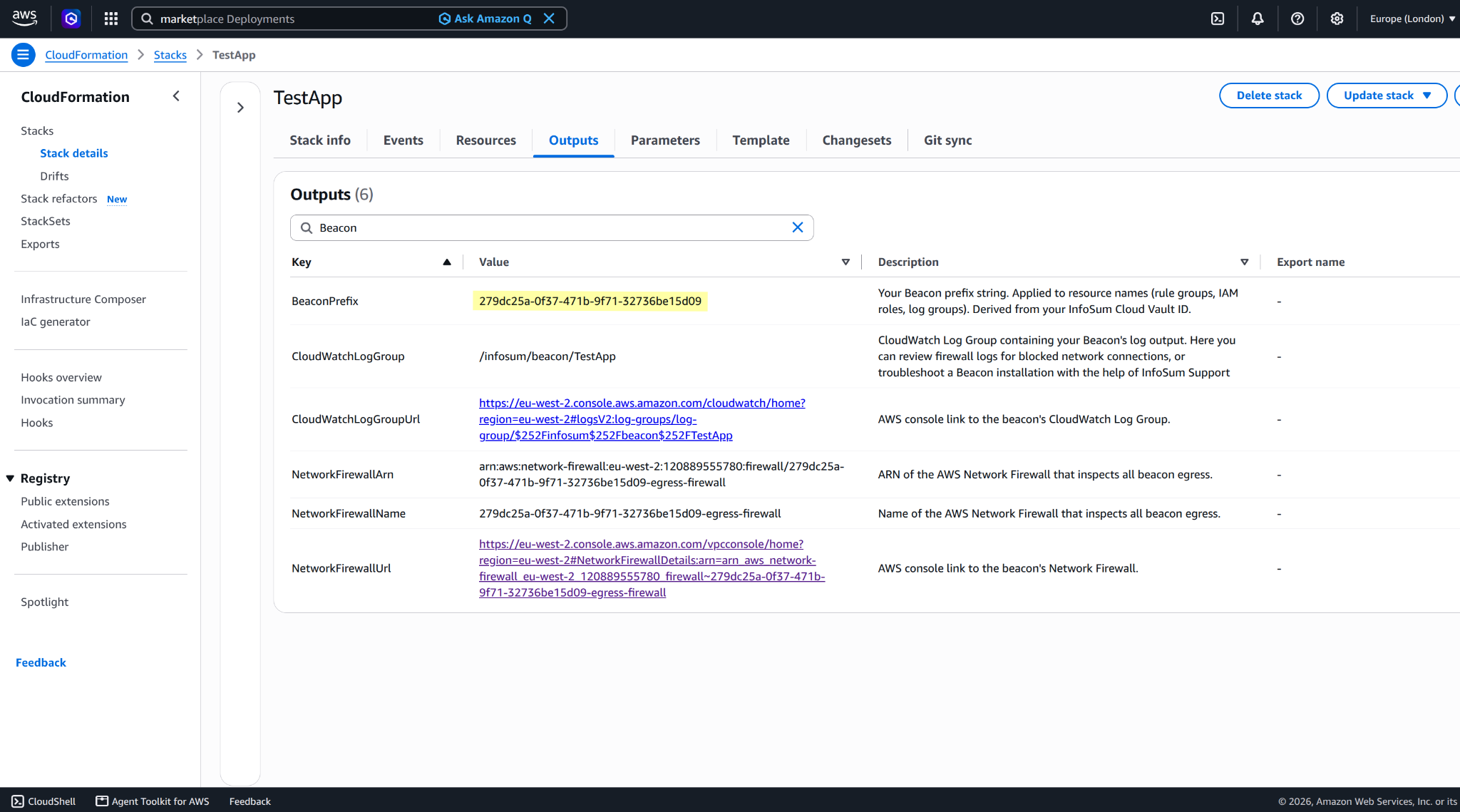Click the Delete stack button
1460x812 pixels.
[1269, 96]
